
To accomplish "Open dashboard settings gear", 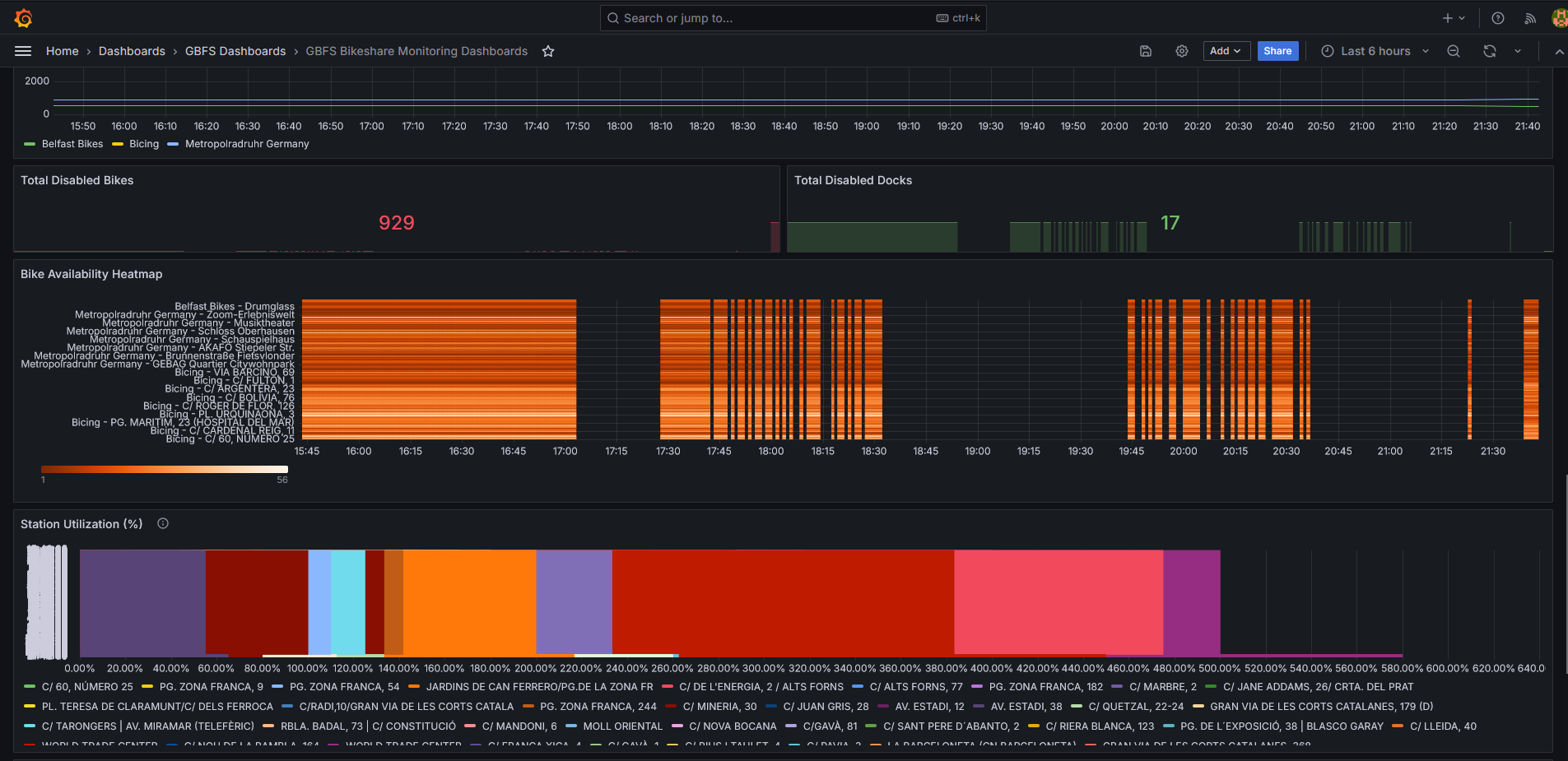I will tap(1182, 51).
